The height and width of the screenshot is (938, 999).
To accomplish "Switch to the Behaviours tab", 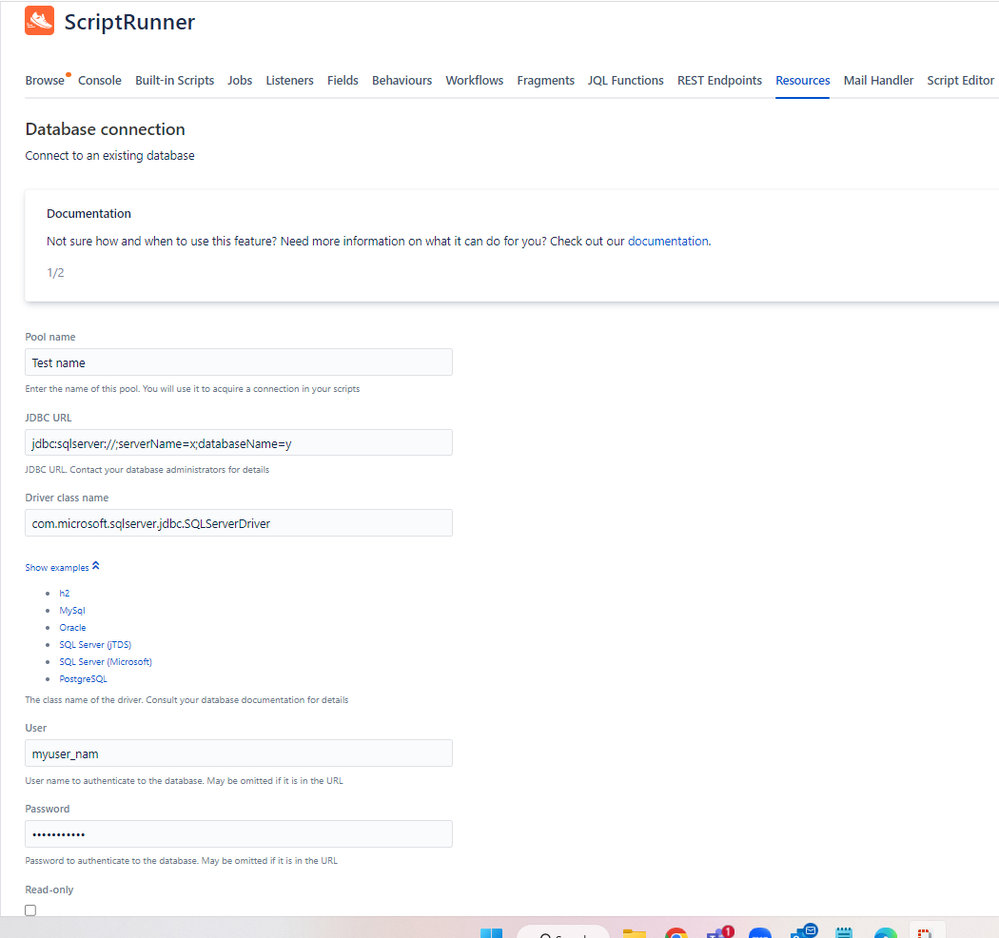I will [402, 80].
